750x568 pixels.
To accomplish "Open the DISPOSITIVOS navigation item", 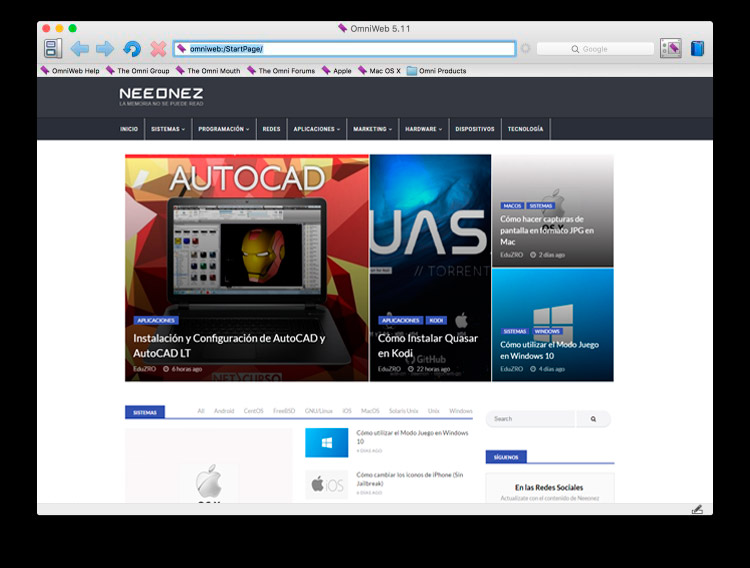I will (x=475, y=129).
